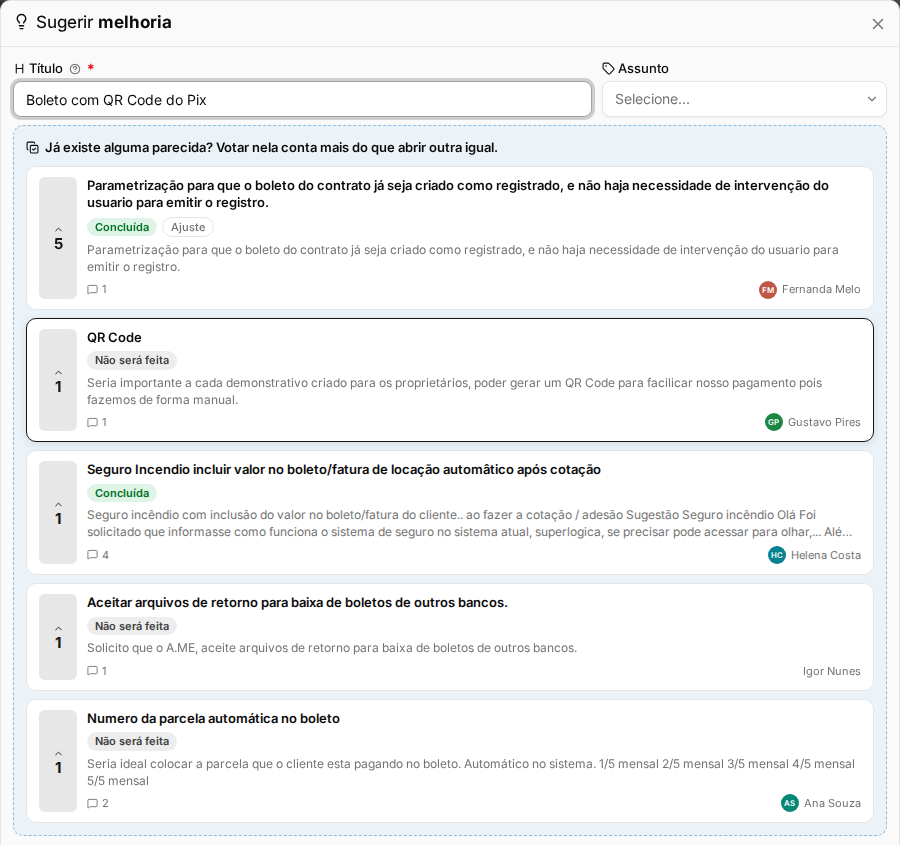Click the lightbulb icon beside Sugerir melhoria
This screenshot has height=845, width=900.
click(21, 22)
